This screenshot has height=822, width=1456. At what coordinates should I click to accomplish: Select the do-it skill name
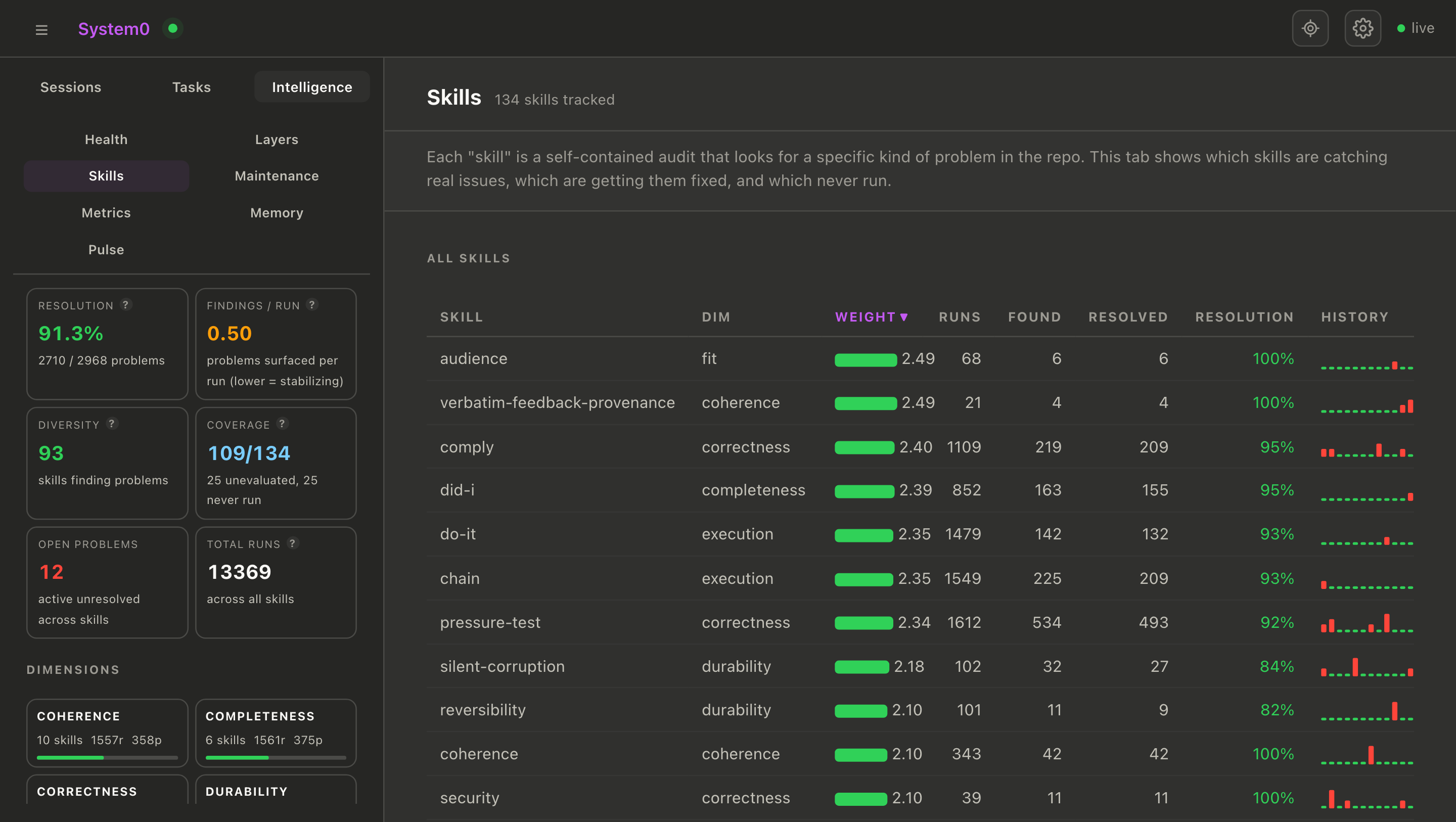pos(458,534)
